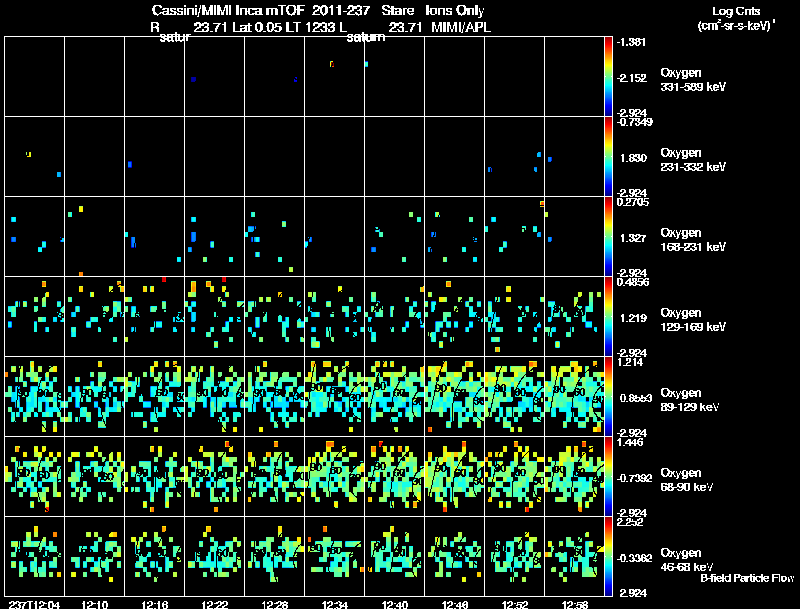Open the 129-169 keV panel at 12:22
Image resolution: width=800 pixels, height=609 pixels.
click(214, 316)
